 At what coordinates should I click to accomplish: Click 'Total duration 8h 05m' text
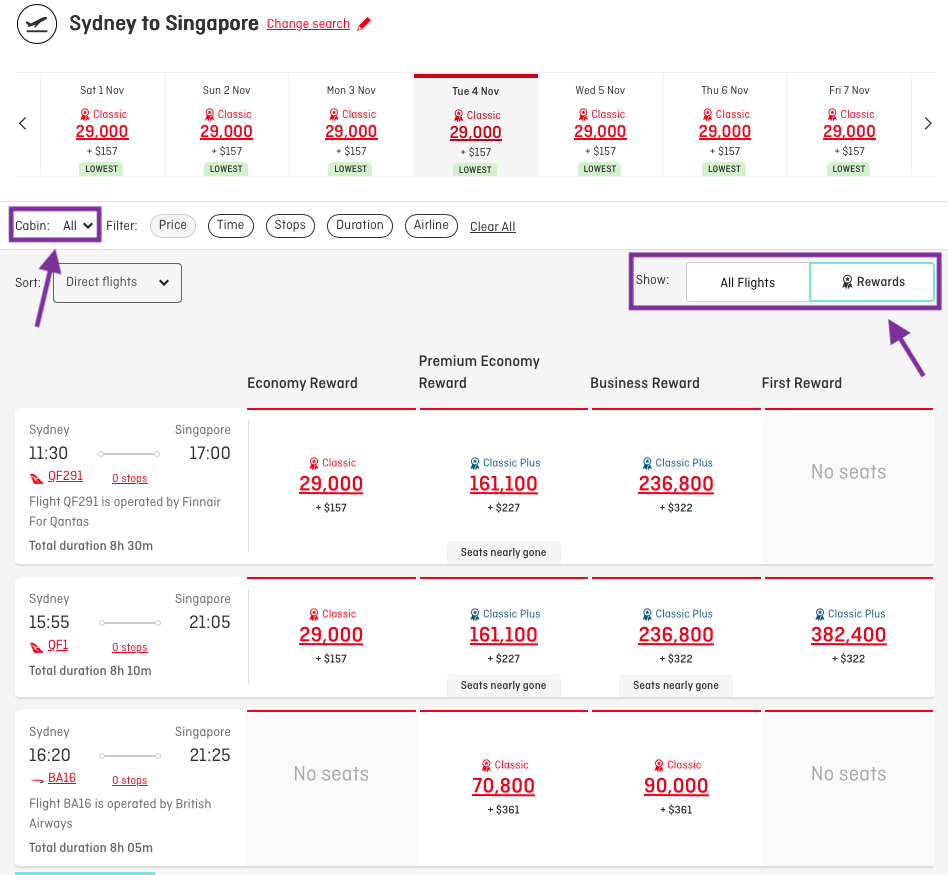[91, 848]
